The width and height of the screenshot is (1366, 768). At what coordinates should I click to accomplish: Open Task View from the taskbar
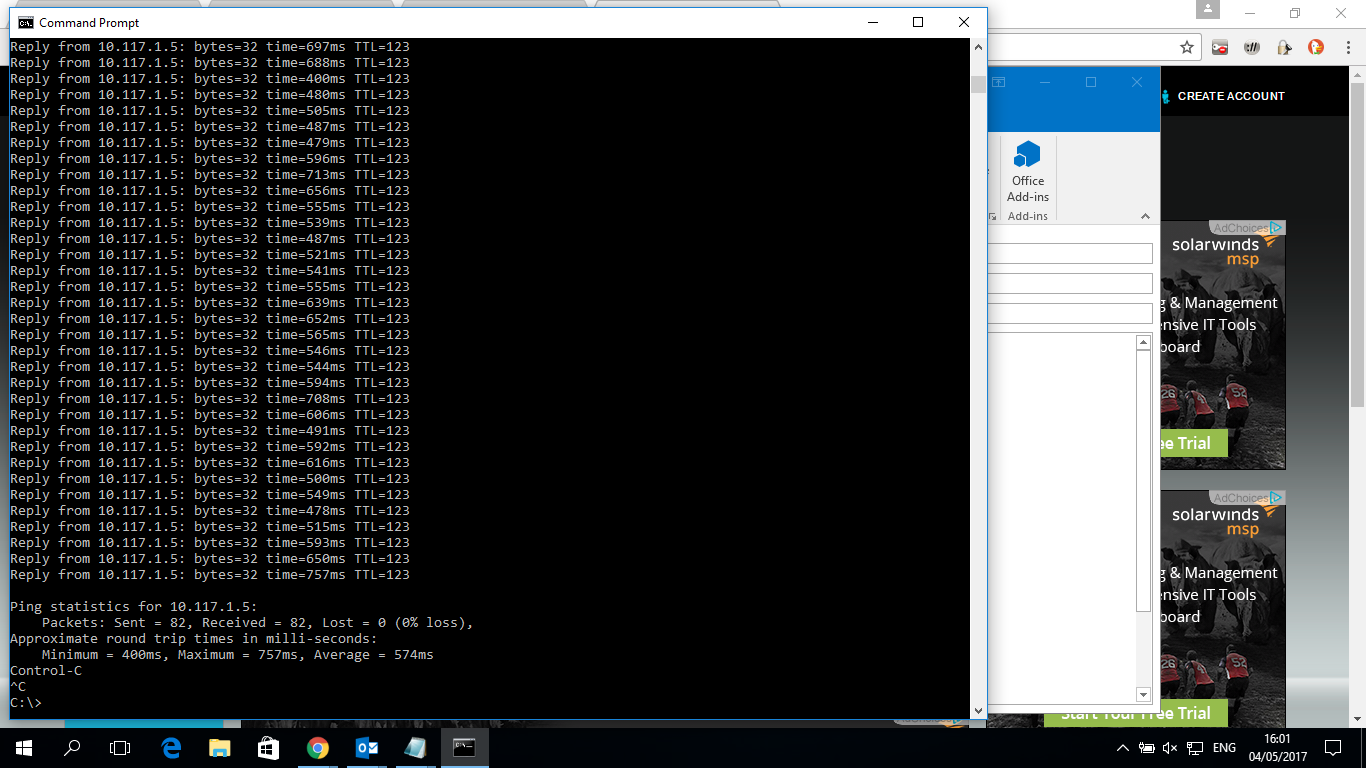click(x=120, y=748)
